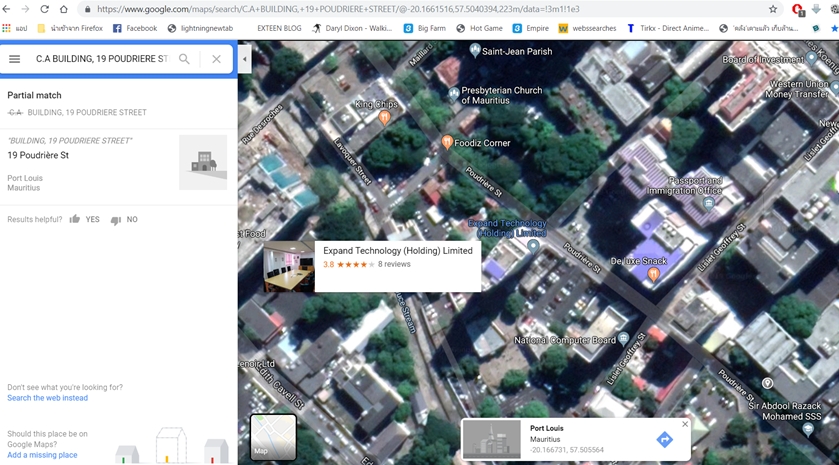
Task: Select the King Chips restaurant marker
Action: coord(384,117)
